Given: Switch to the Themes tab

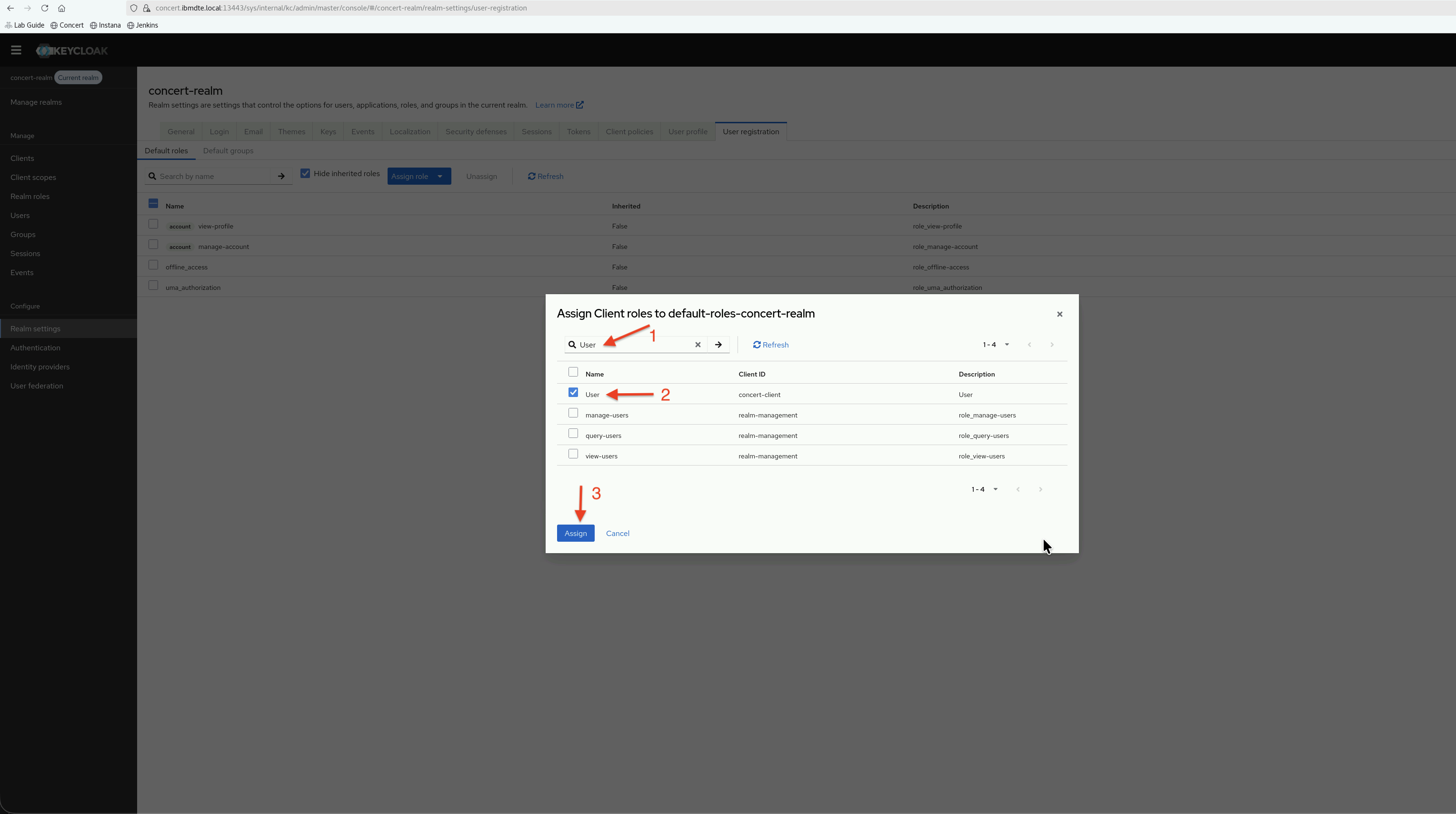Looking at the screenshot, I should (x=292, y=132).
